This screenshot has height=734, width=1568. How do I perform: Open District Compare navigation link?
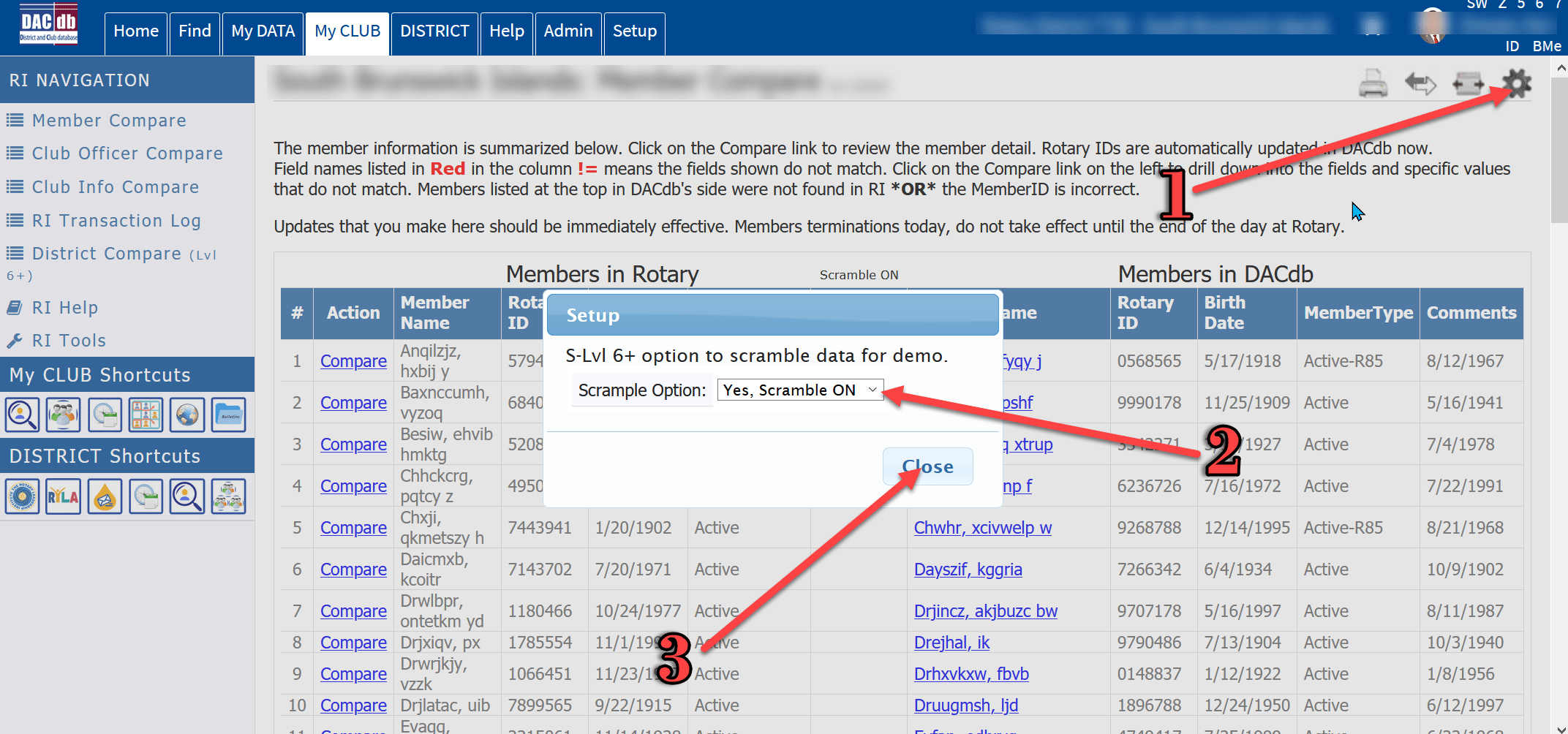pos(107,254)
